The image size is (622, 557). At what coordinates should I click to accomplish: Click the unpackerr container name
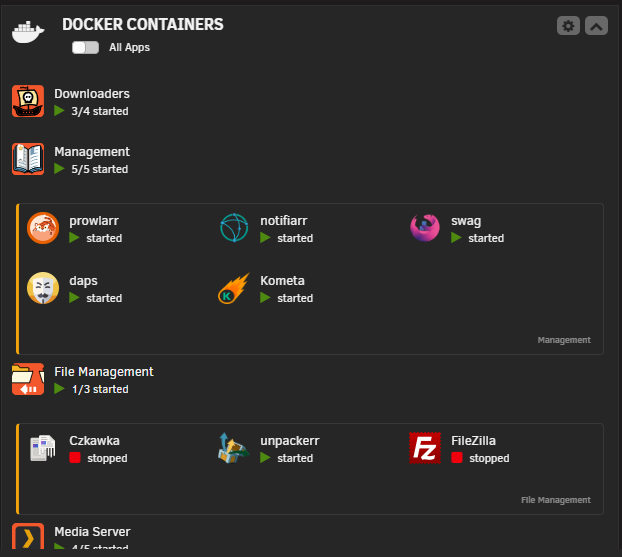pyautogui.click(x=290, y=442)
